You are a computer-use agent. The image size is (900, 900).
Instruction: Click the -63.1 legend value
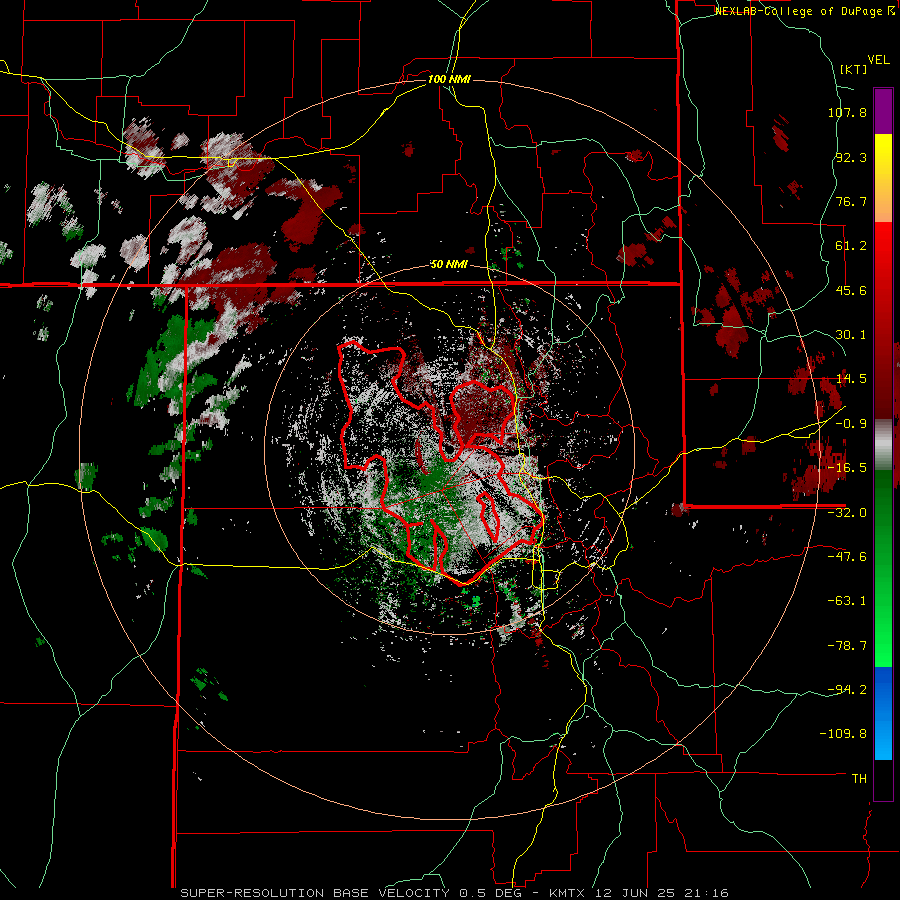click(847, 601)
